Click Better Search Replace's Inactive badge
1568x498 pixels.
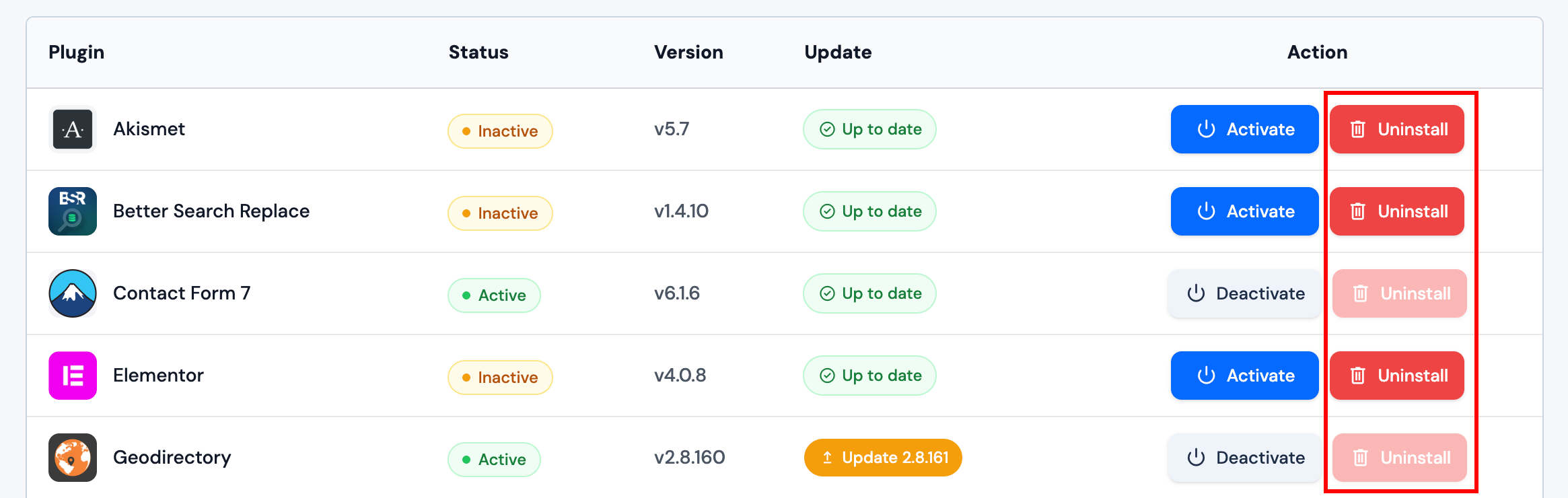(x=500, y=213)
